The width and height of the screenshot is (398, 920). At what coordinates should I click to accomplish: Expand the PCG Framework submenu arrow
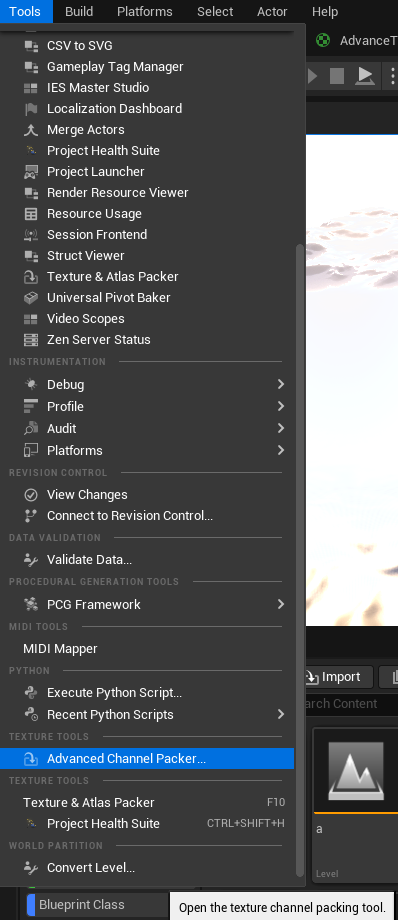281,604
